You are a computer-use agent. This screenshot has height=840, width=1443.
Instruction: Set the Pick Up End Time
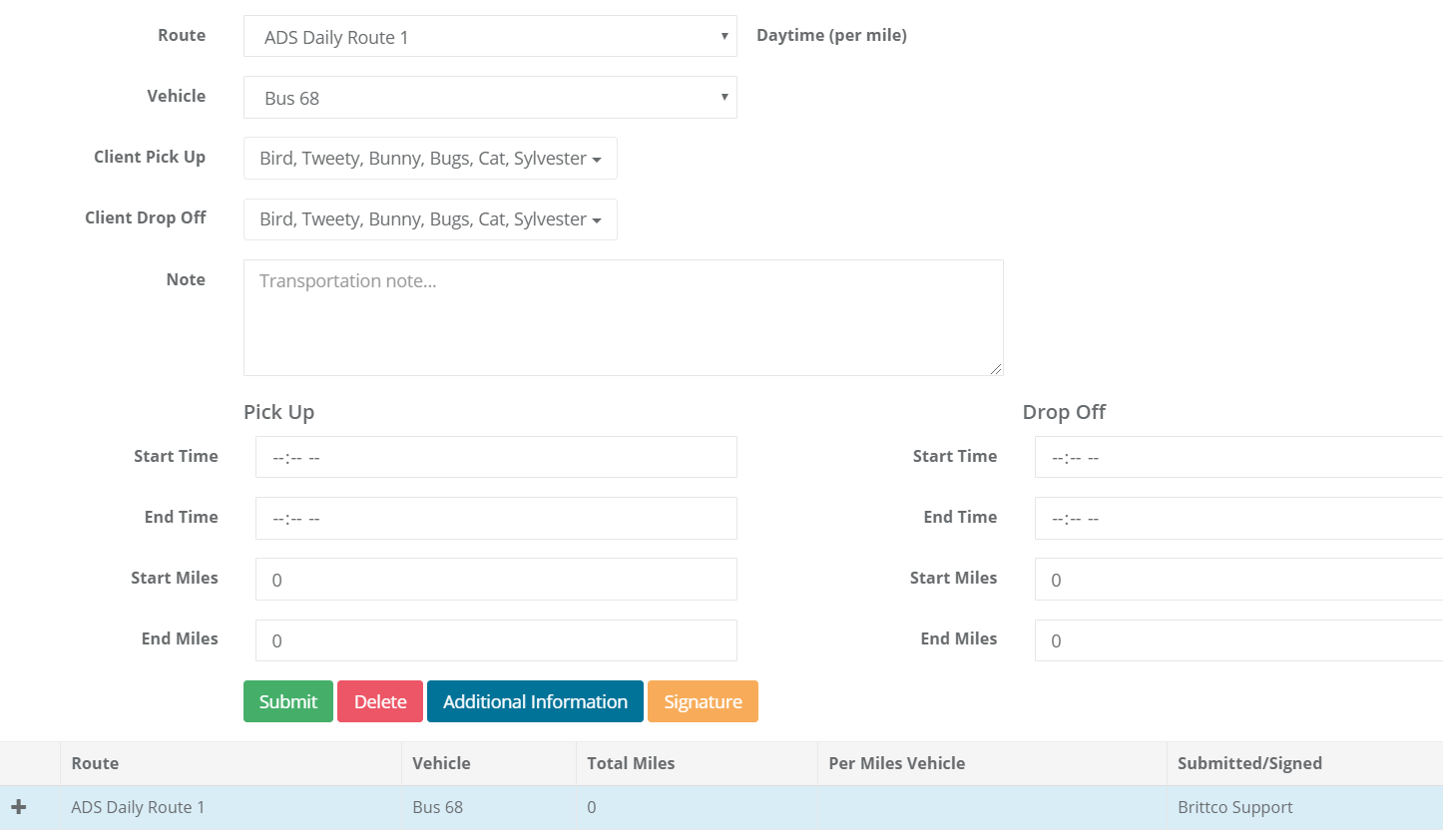496,519
